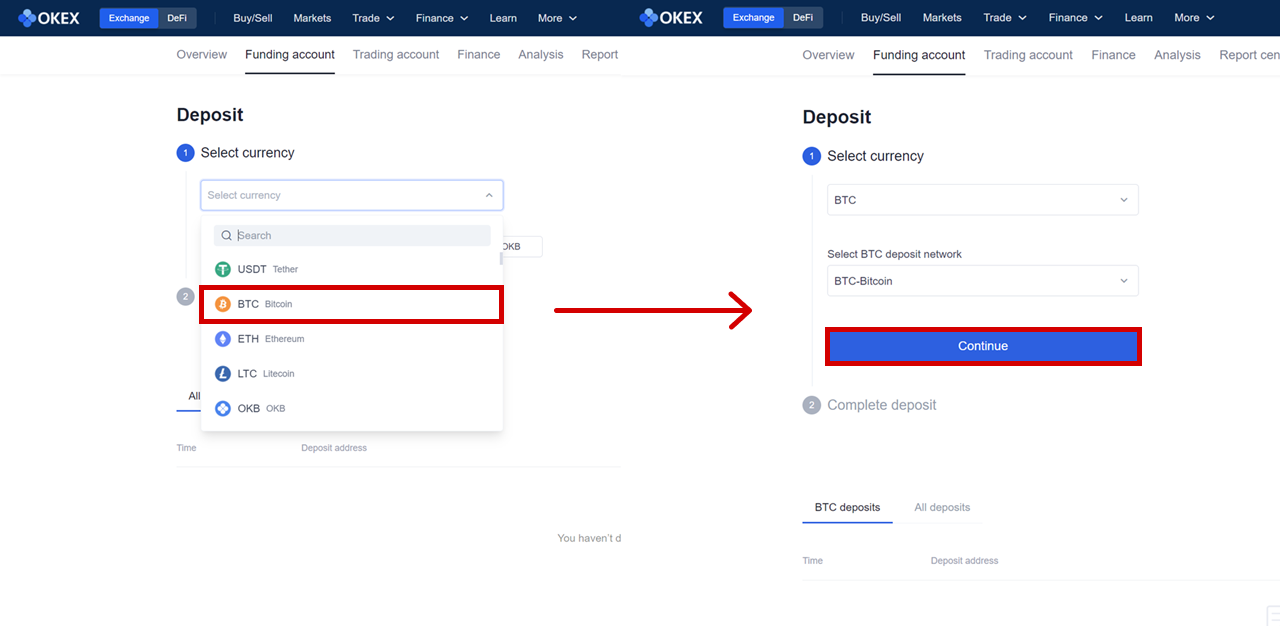Go to Overview tab in right panel
The image size is (1280, 626).
pyautogui.click(x=828, y=55)
